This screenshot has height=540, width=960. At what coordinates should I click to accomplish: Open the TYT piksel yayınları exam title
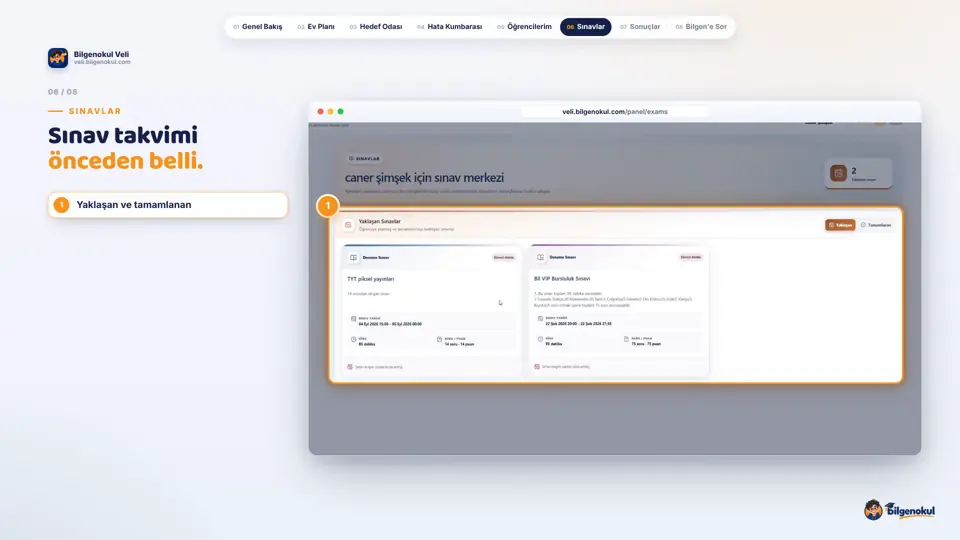pyautogui.click(x=370, y=279)
